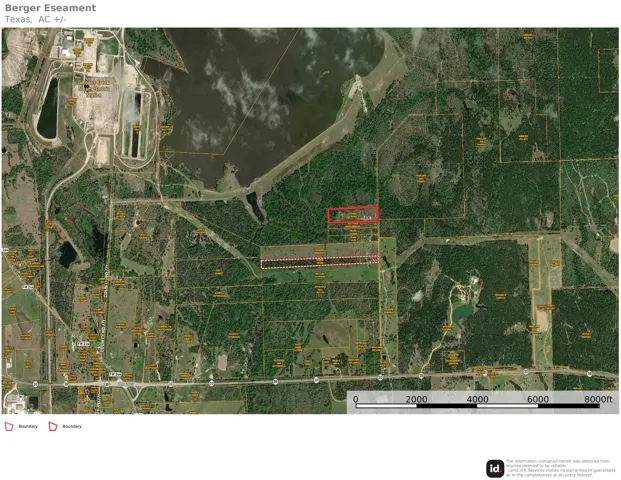The height and width of the screenshot is (480, 621).
Task: Click the Land id logo icon
Action: tap(495, 469)
